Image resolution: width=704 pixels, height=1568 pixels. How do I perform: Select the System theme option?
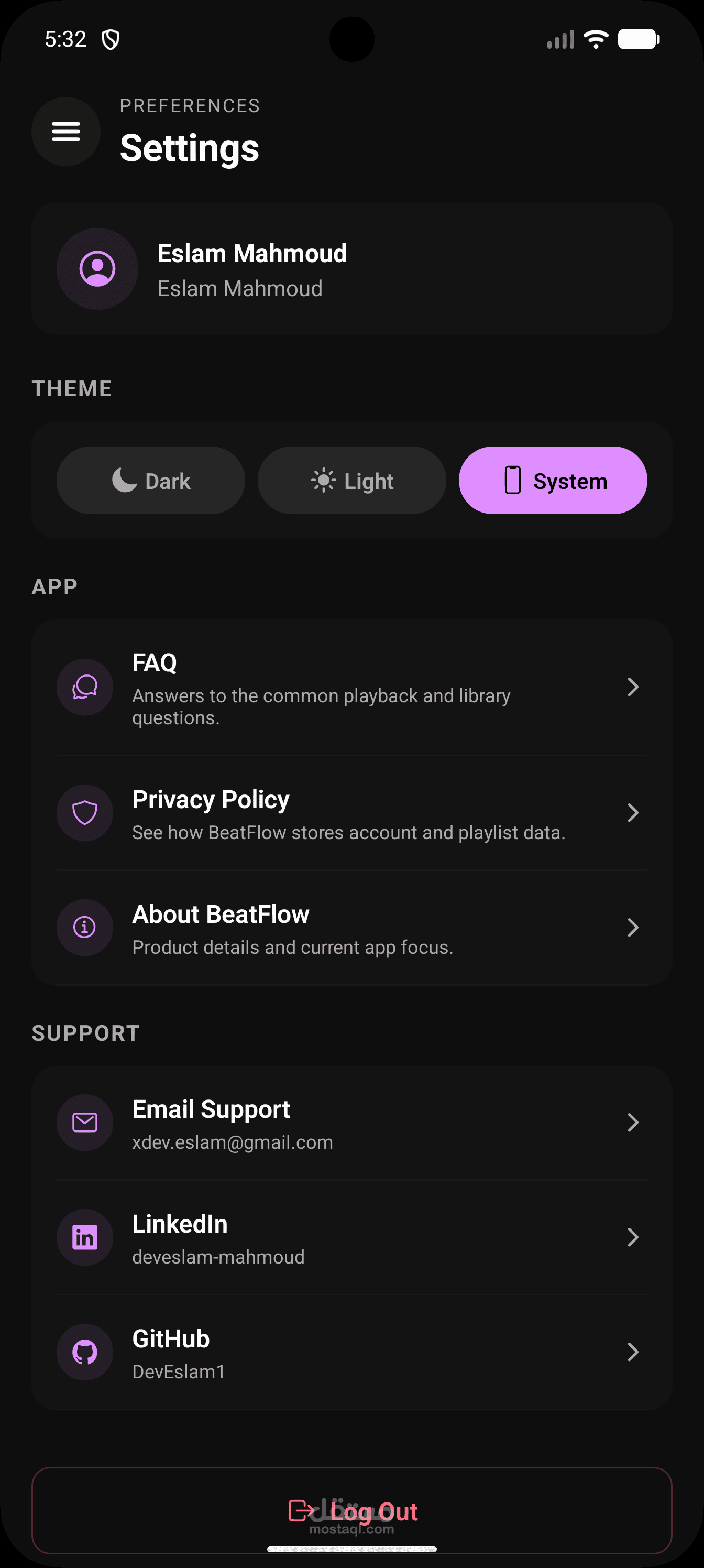click(x=553, y=481)
